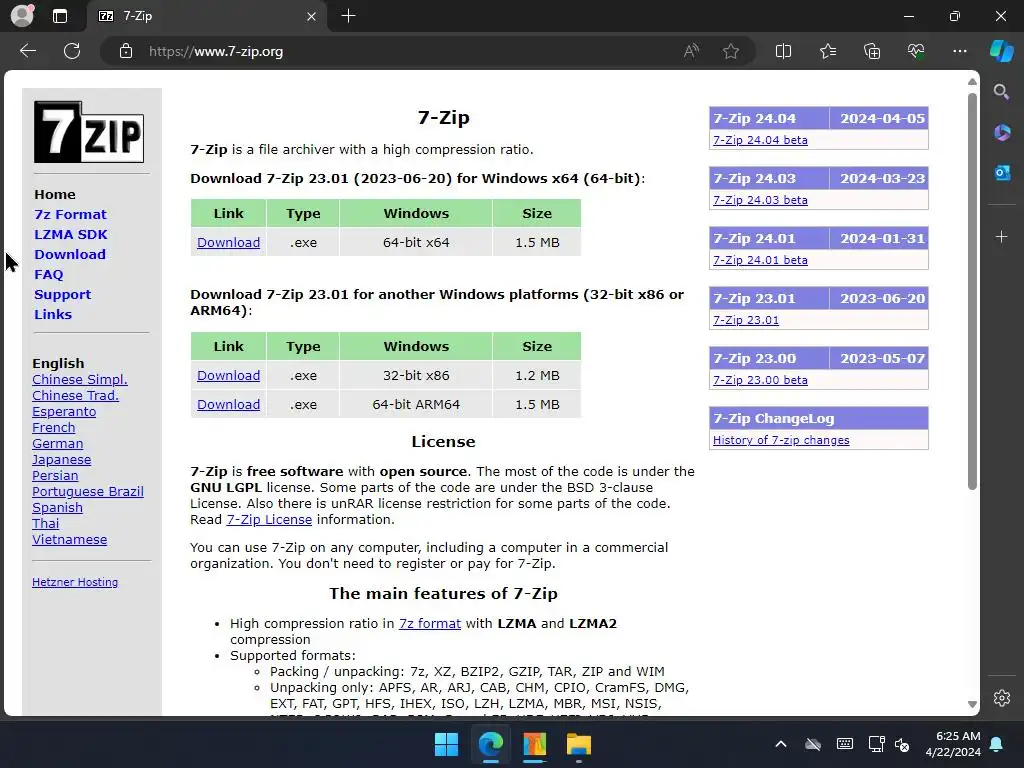Switch language to Persian
Image resolution: width=1024 pixels, height=768 pixels.
pos(55,475)
